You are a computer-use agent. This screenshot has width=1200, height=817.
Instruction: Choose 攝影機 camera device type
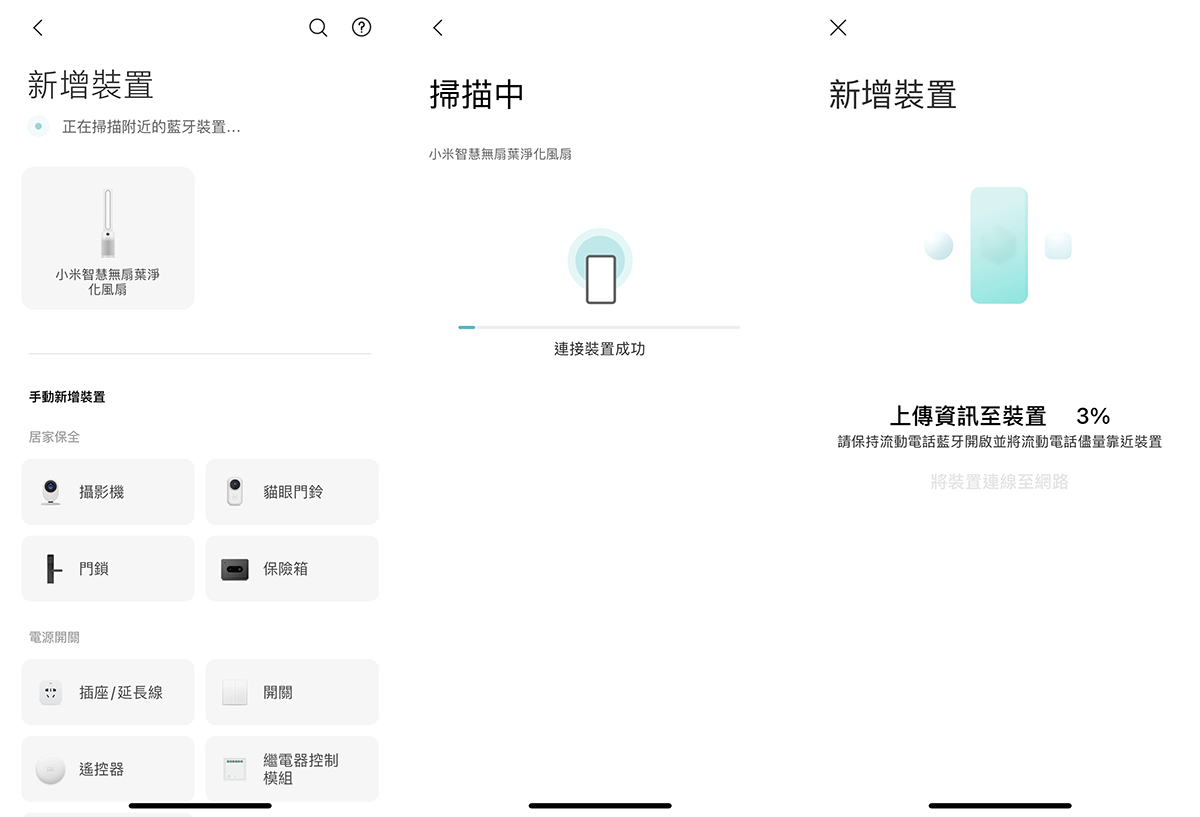coord(108,492)
